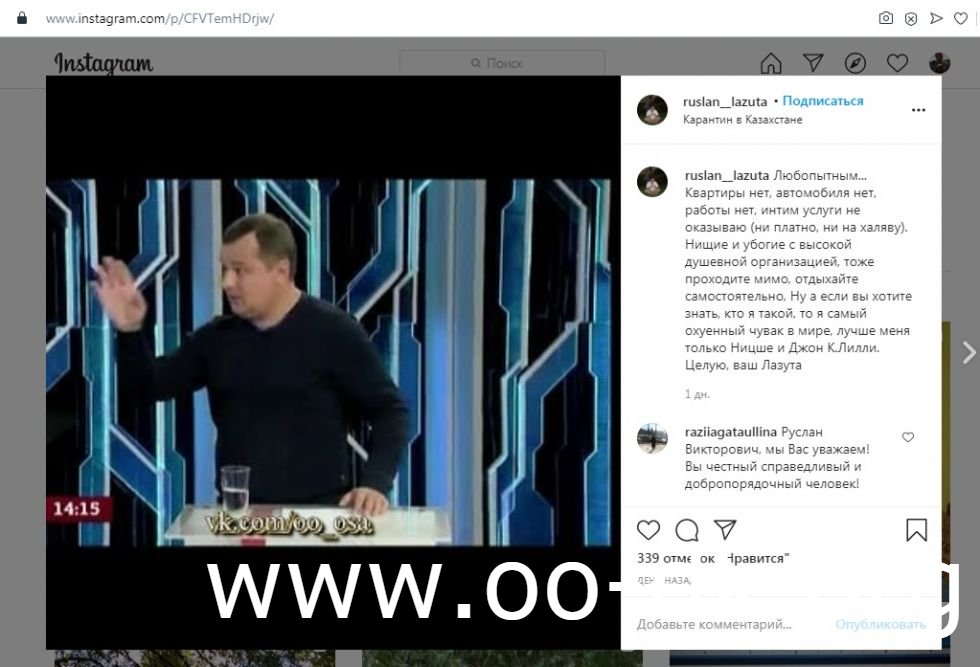Open your profile avatar in header
Viewport: 980px width, 667px height.
click(939, 63)
